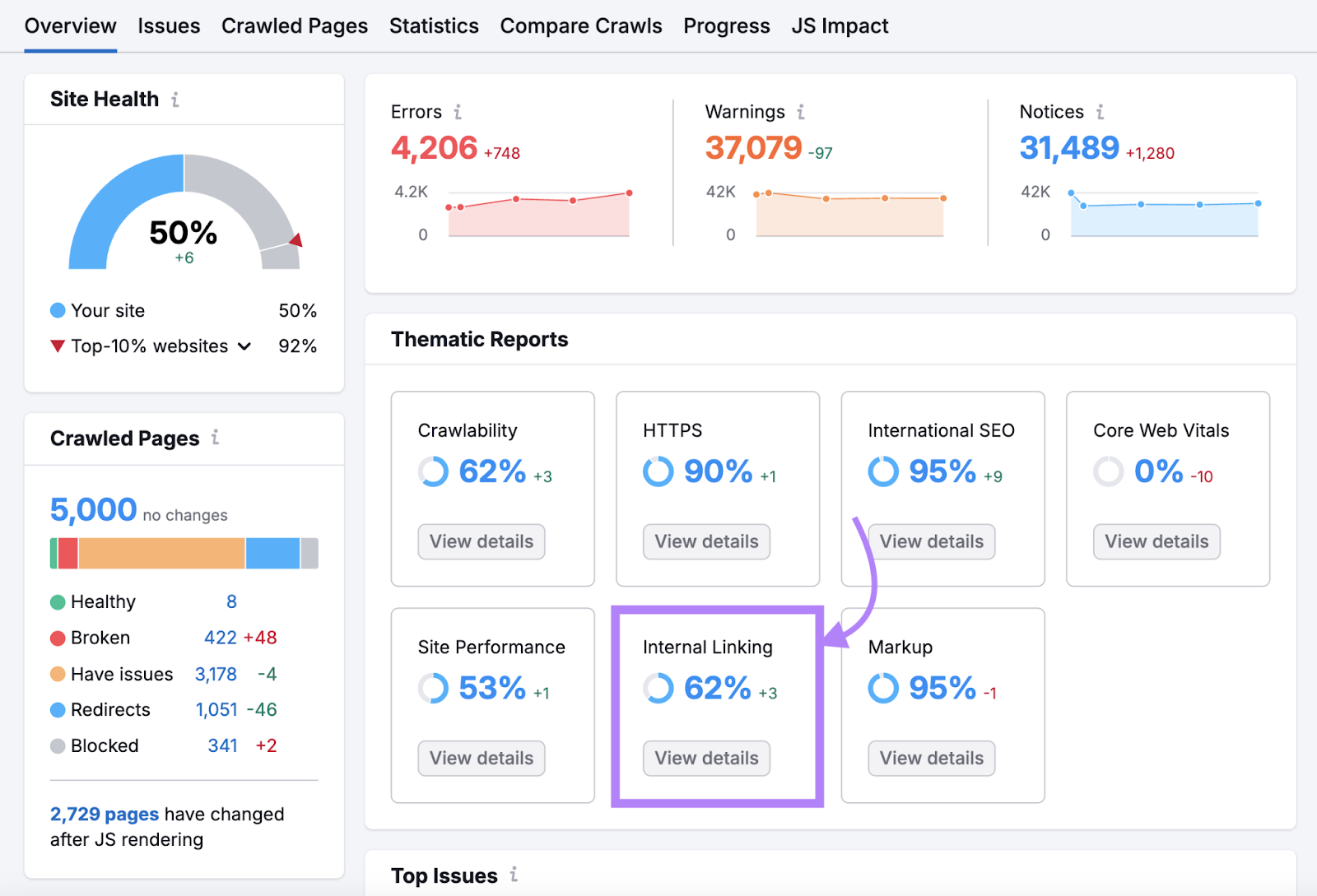
Task: View details for Crawlability report
Action: pos(482,541)
